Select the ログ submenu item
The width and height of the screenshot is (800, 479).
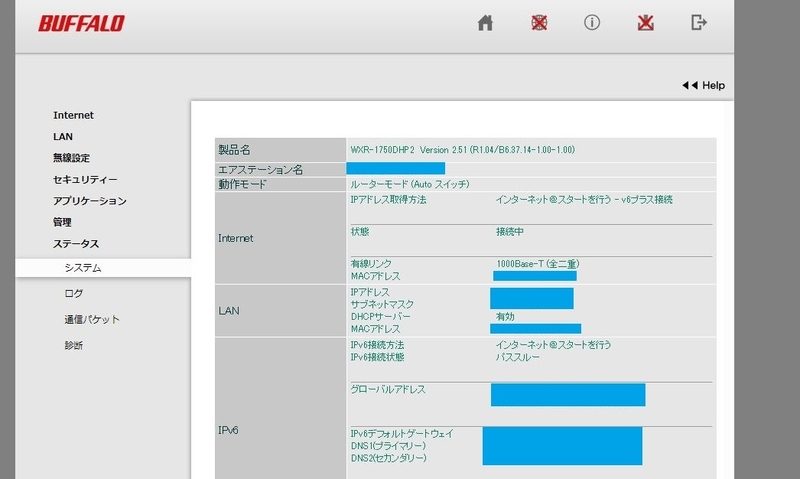pyautogui.click(x=73, y=293)
